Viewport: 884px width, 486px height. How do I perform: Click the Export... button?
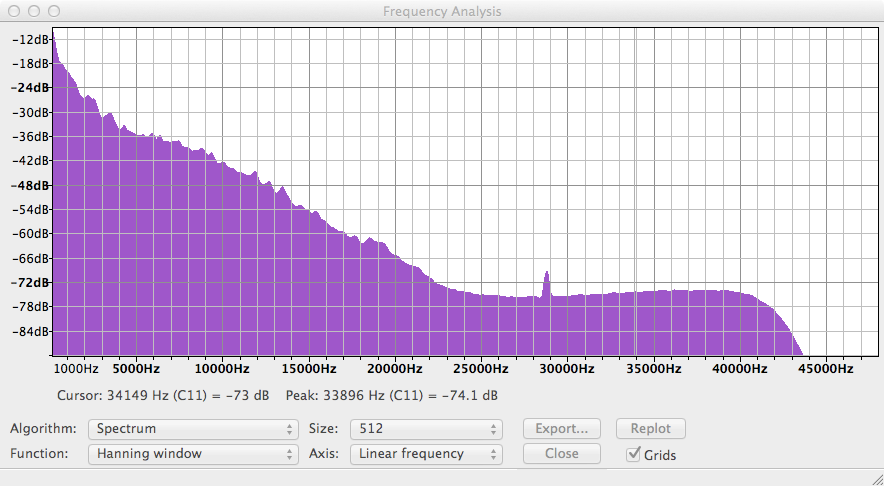(x=562, y=429)
